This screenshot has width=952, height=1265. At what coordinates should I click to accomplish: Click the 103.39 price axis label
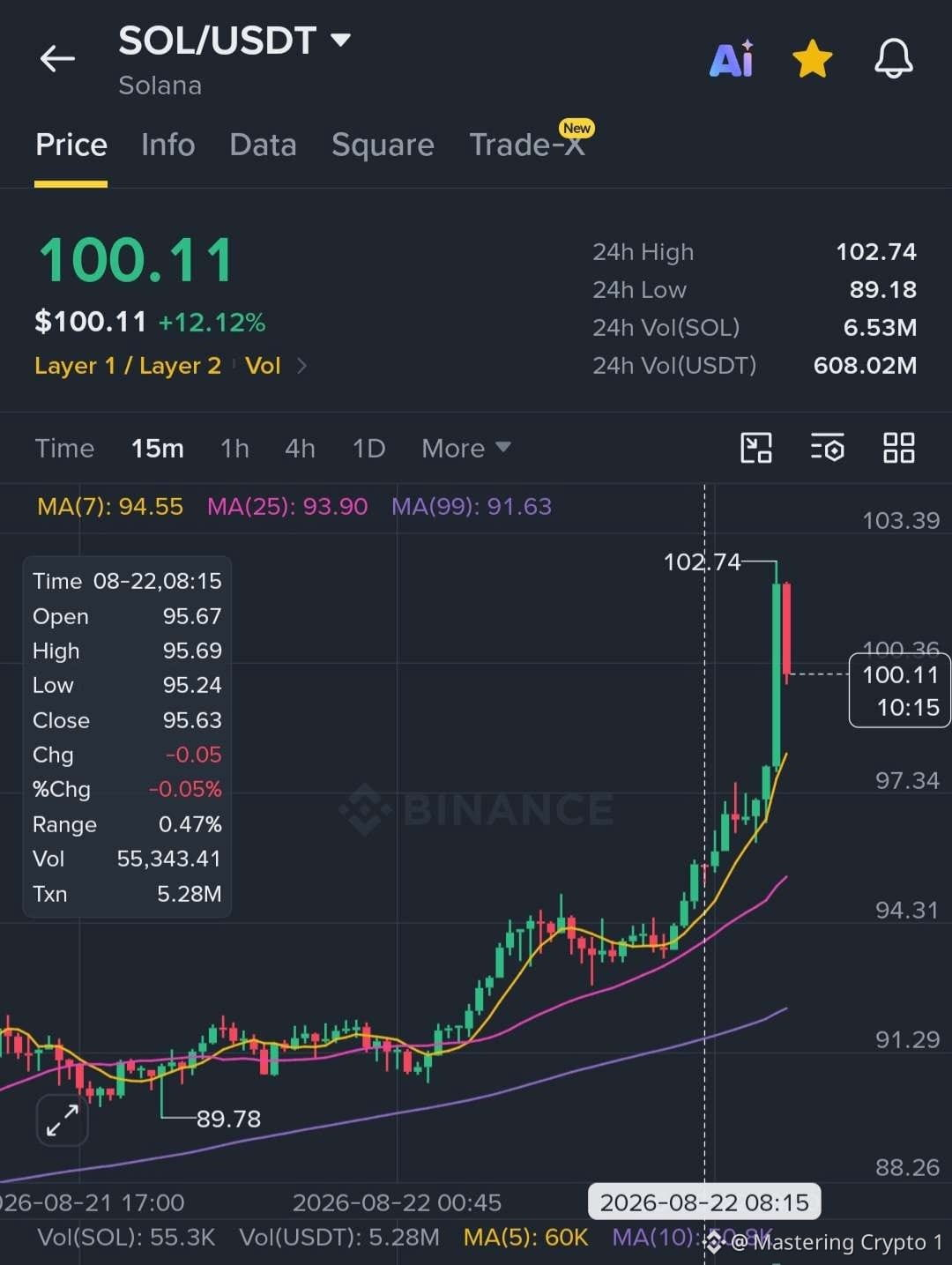(901, 520)
